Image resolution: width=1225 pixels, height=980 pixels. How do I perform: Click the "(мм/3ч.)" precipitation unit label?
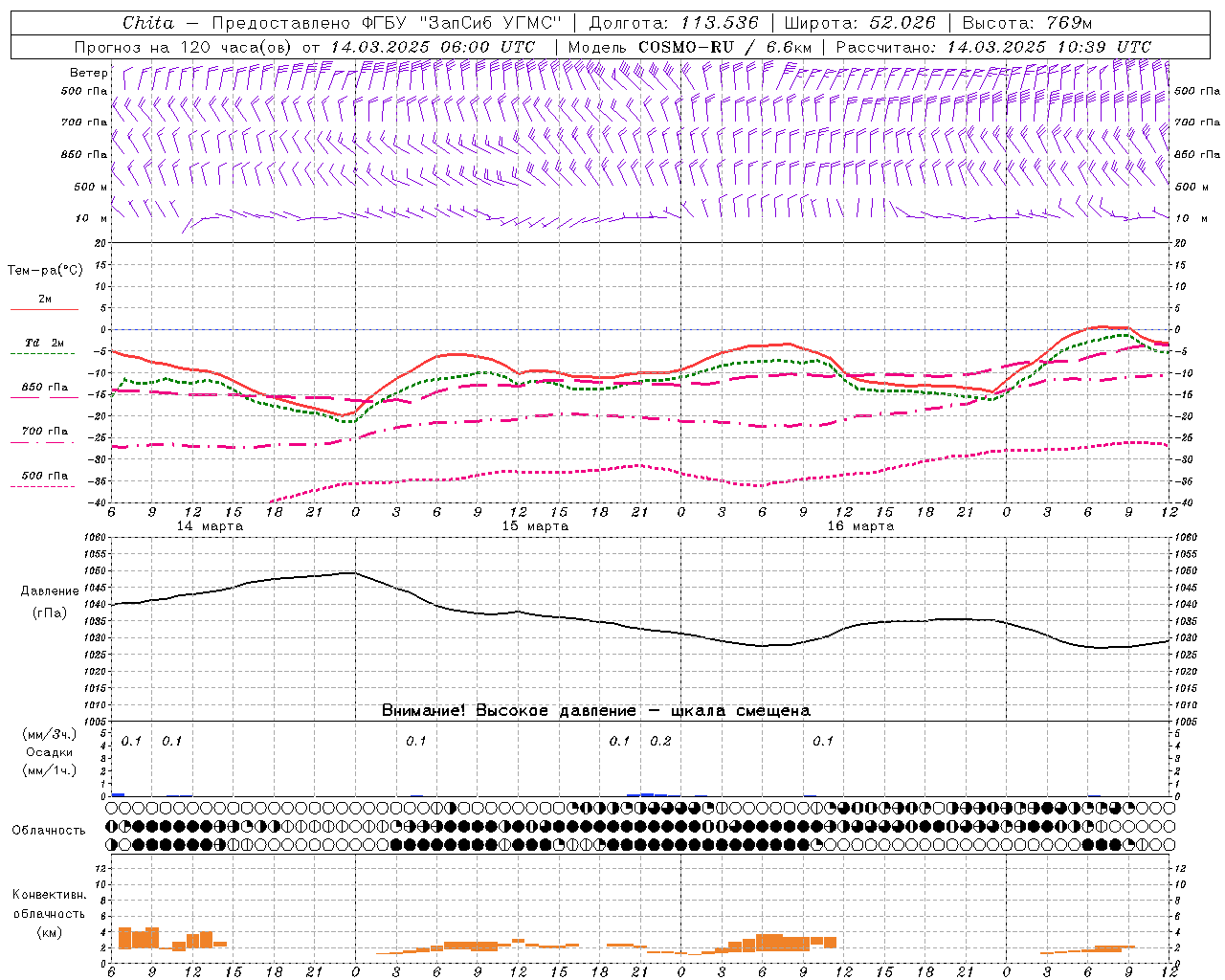pos(50,734)
